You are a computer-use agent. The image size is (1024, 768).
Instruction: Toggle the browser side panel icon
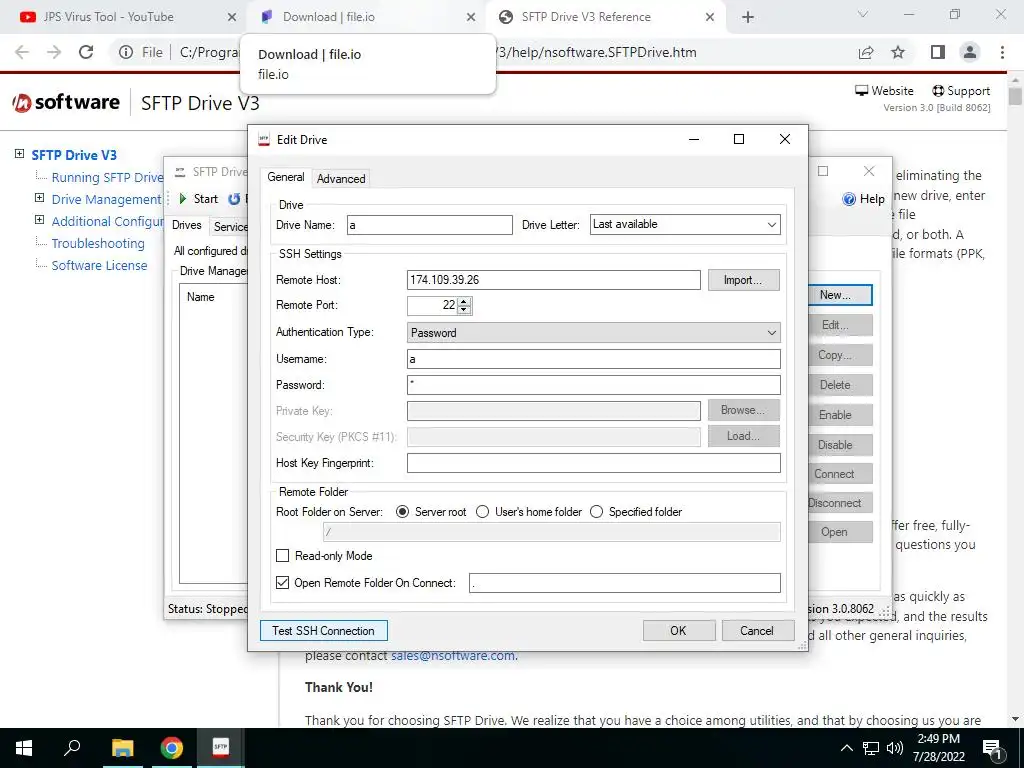[x=938, y=52]
